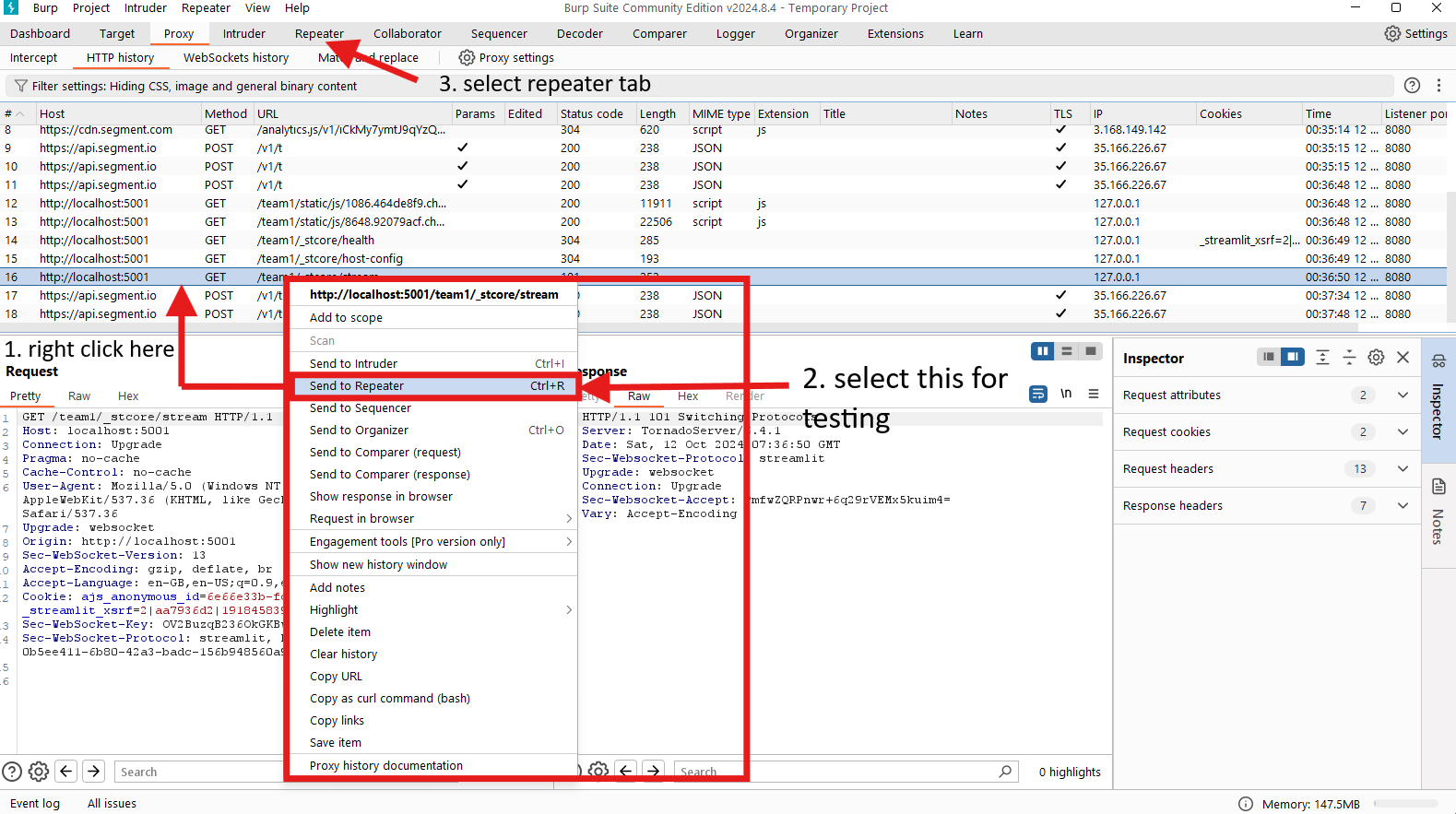Select history row 12 1086.464de8f9 script

724,203
